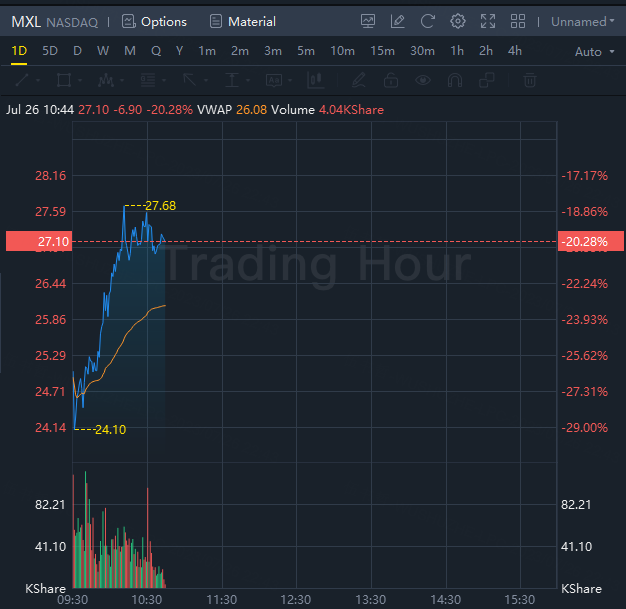Open the Options page

[x=154, y=21]
